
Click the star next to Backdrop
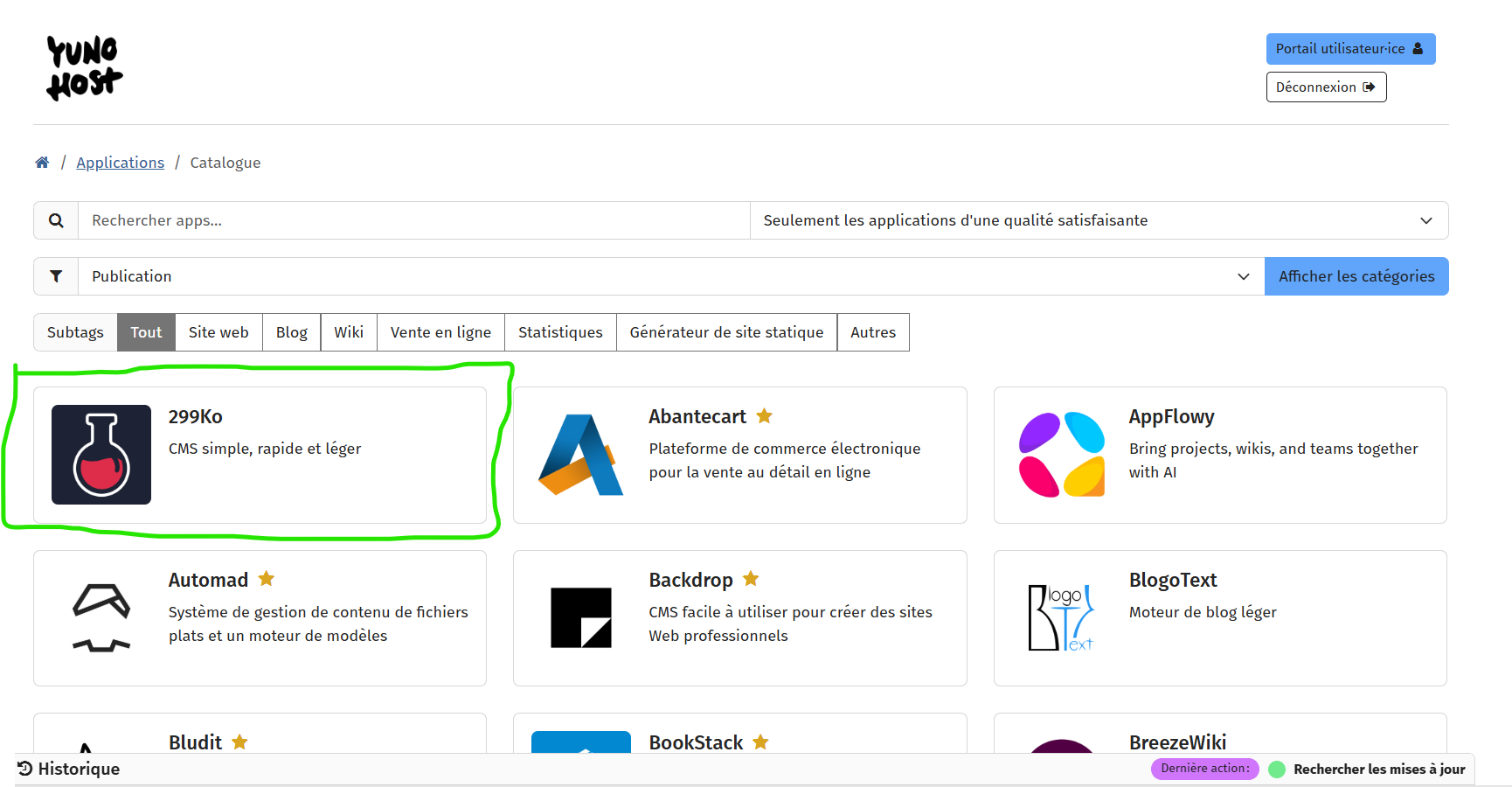(x=751, y=579)
